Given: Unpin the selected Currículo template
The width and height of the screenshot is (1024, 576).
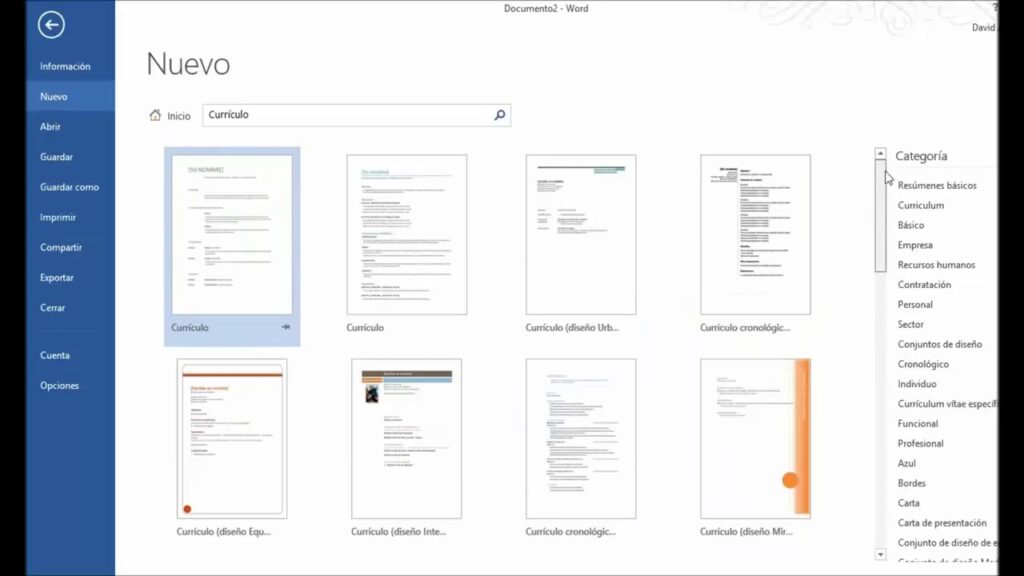Looking at the screenshot, I should click(285, 327).
